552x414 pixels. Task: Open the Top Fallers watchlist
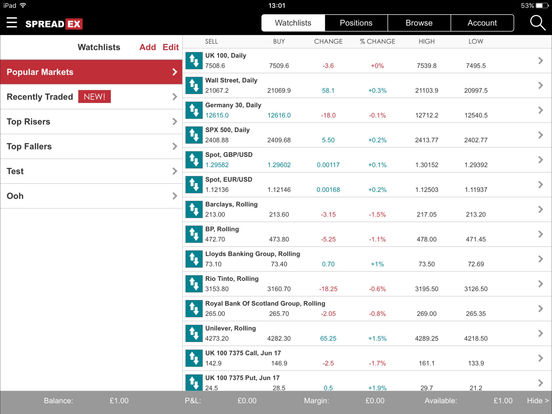(x=91, y=146)
